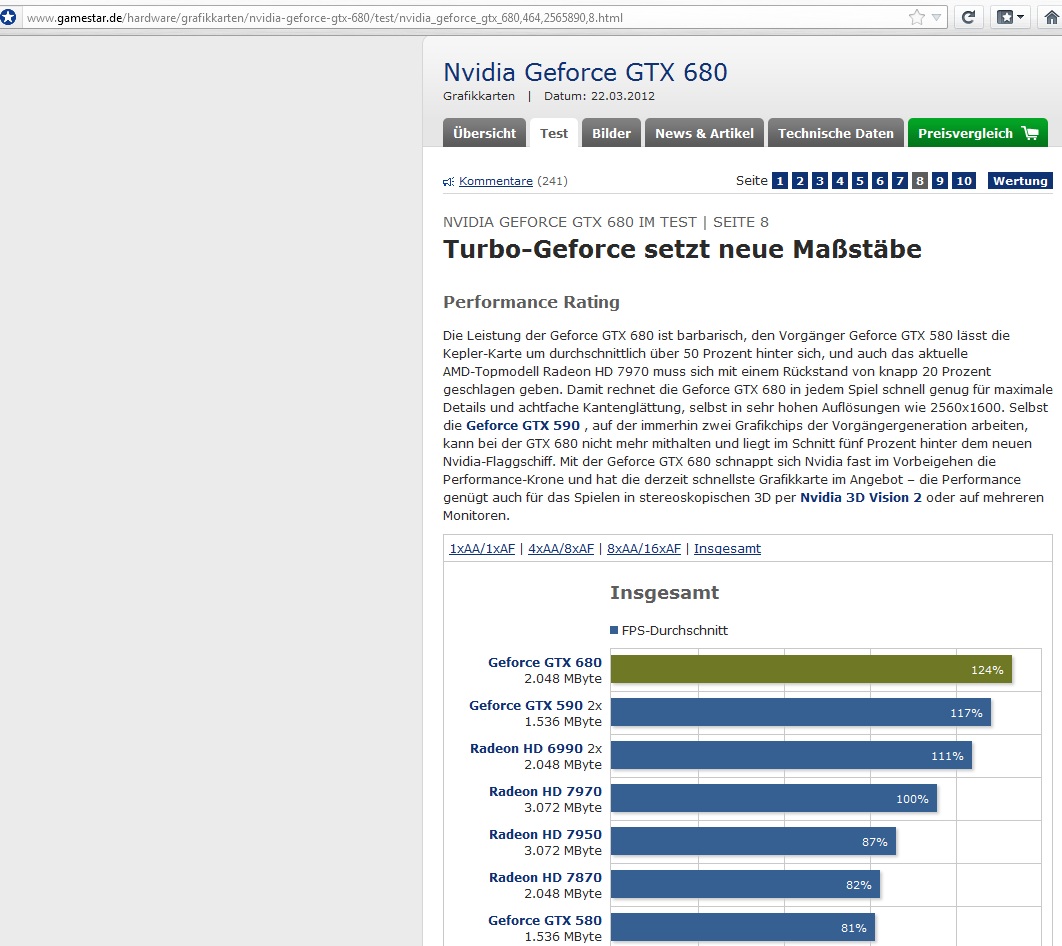Go to page 2 of the test

click(x=800, y=181)
